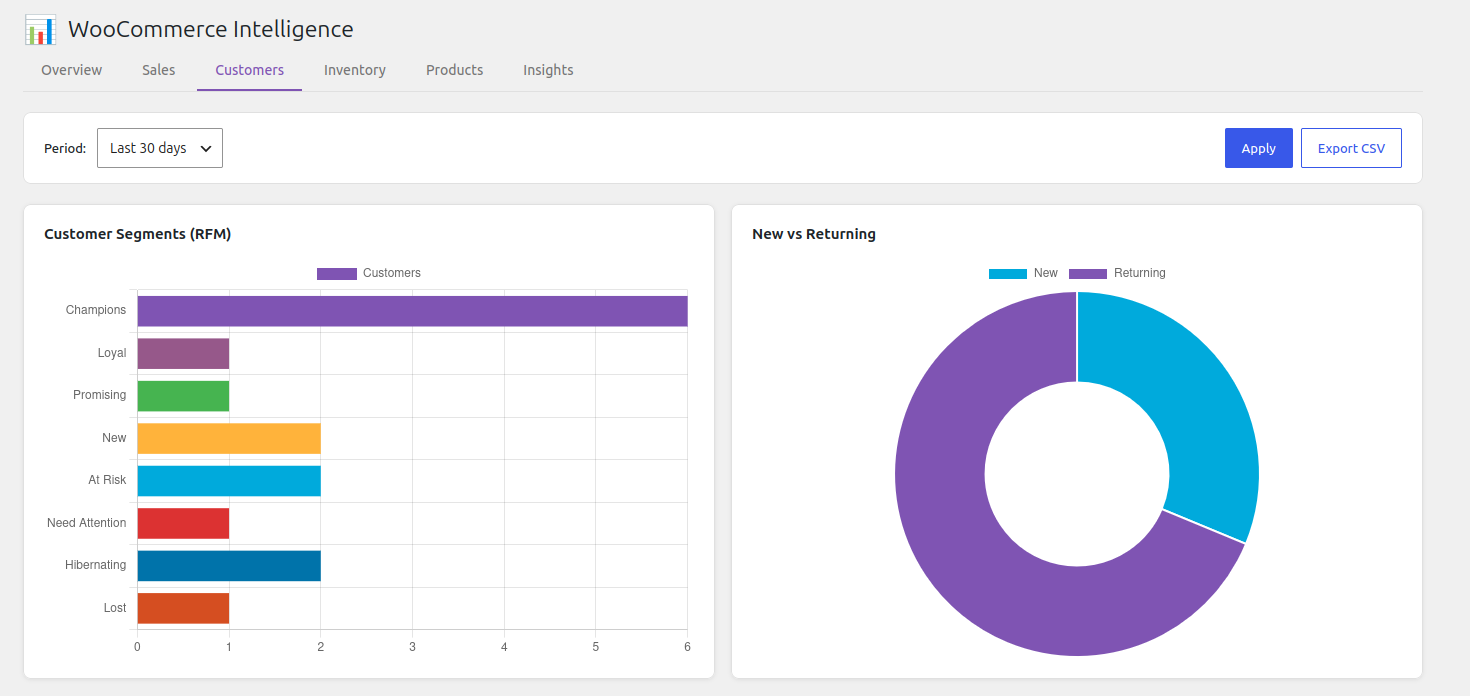
Task: Click the Loyal axis label
Action: point(112,353)
